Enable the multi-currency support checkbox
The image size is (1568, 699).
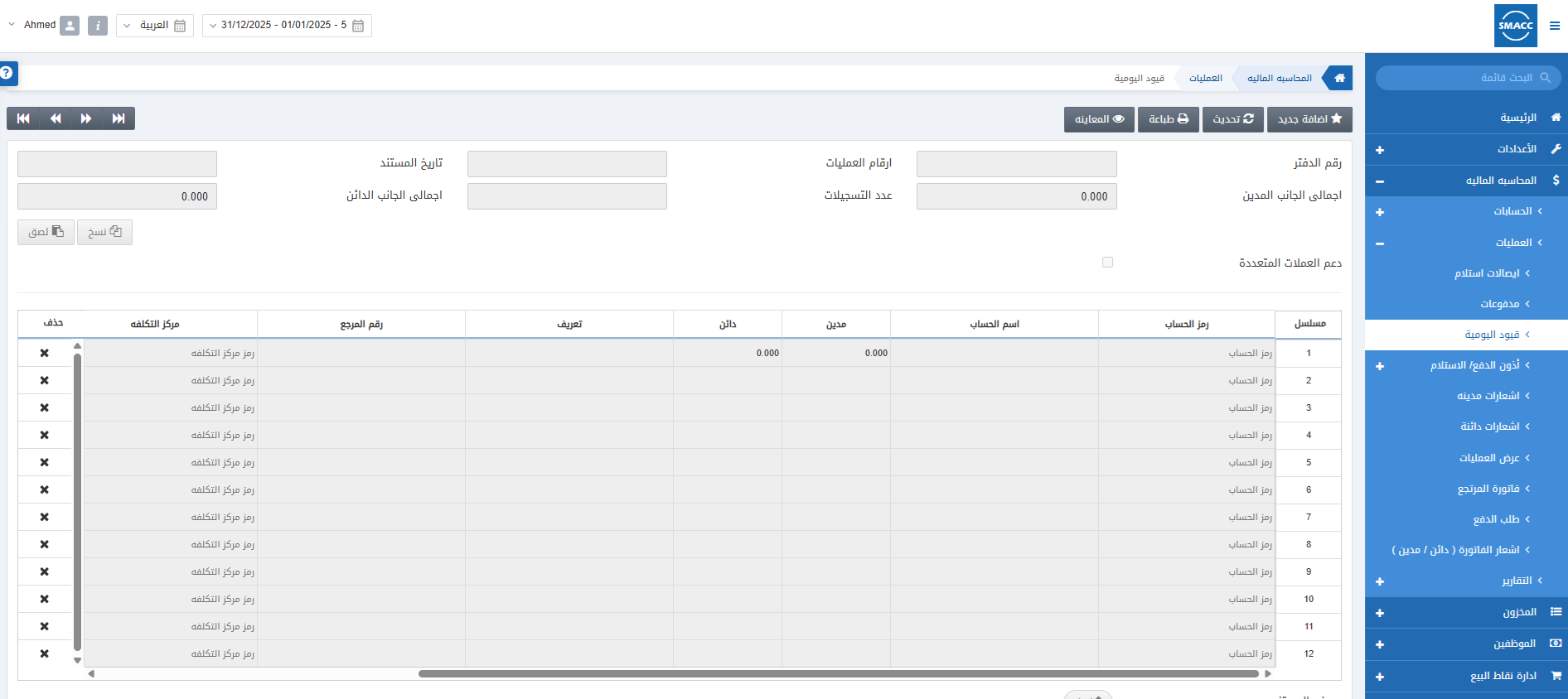tap(1107, 263)
